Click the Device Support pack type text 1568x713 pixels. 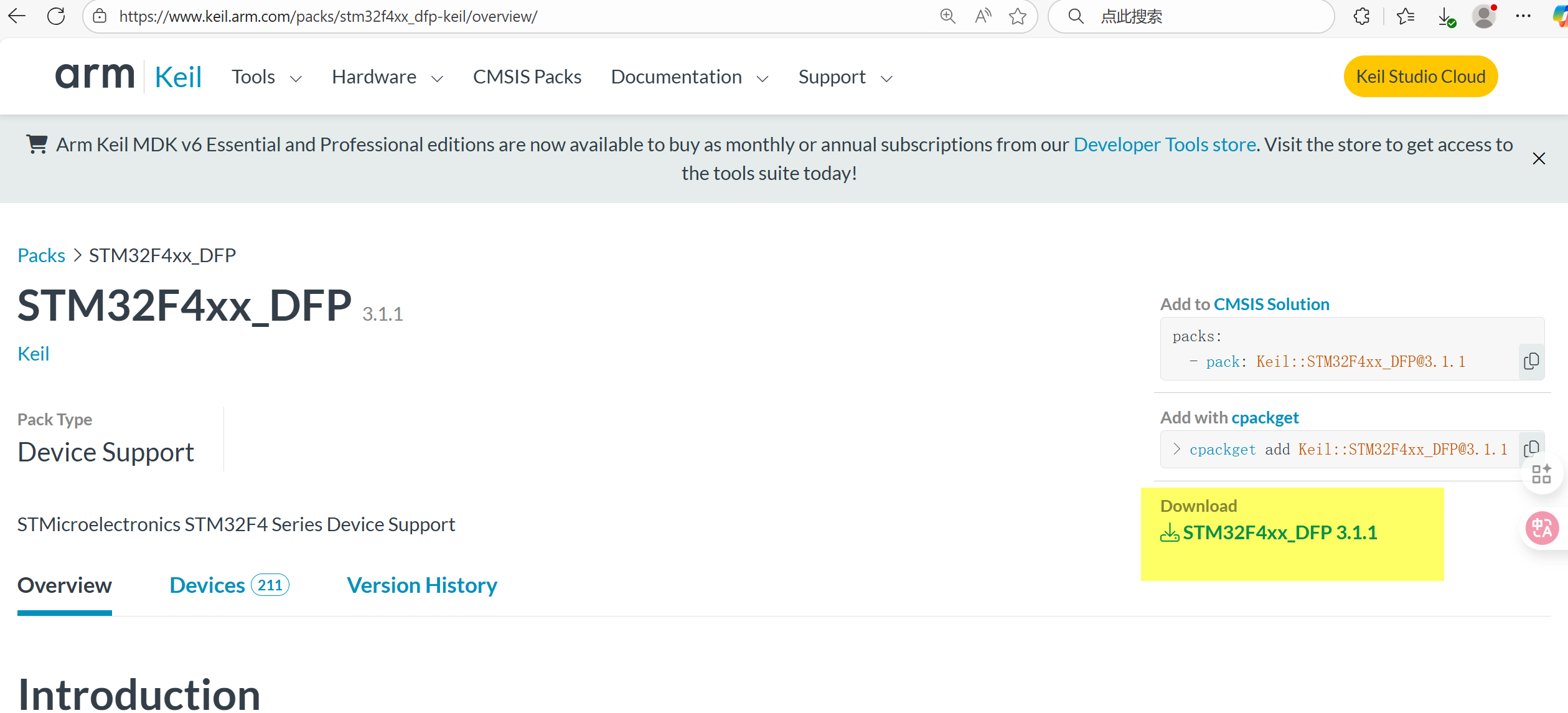tap(106, 452)
